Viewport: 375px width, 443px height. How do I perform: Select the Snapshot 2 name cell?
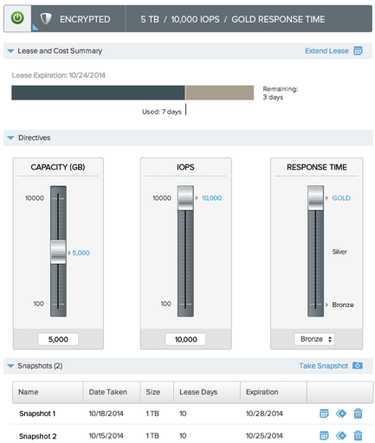point(38,436)
